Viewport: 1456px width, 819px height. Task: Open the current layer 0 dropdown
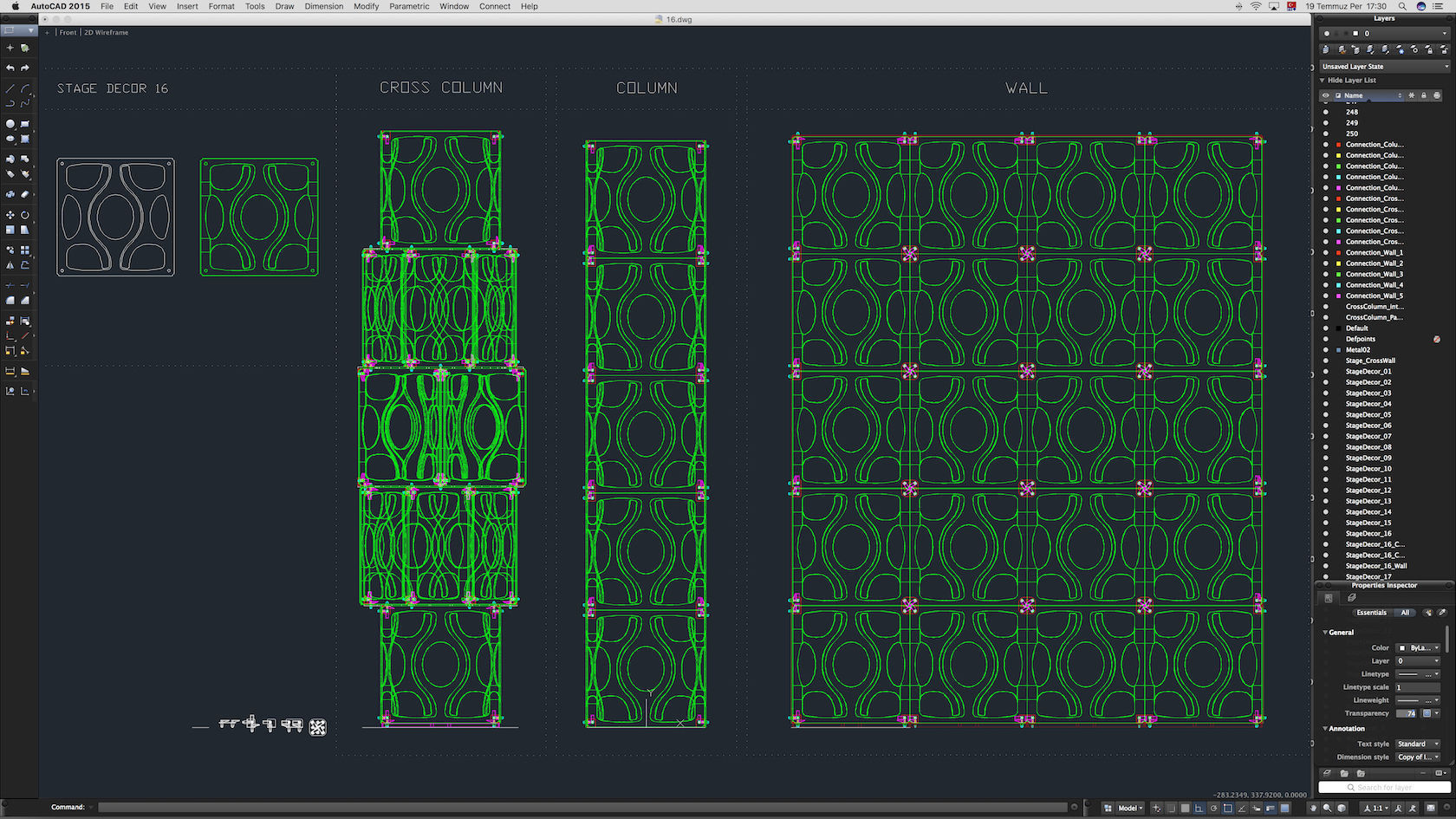tap(1385, 34)
